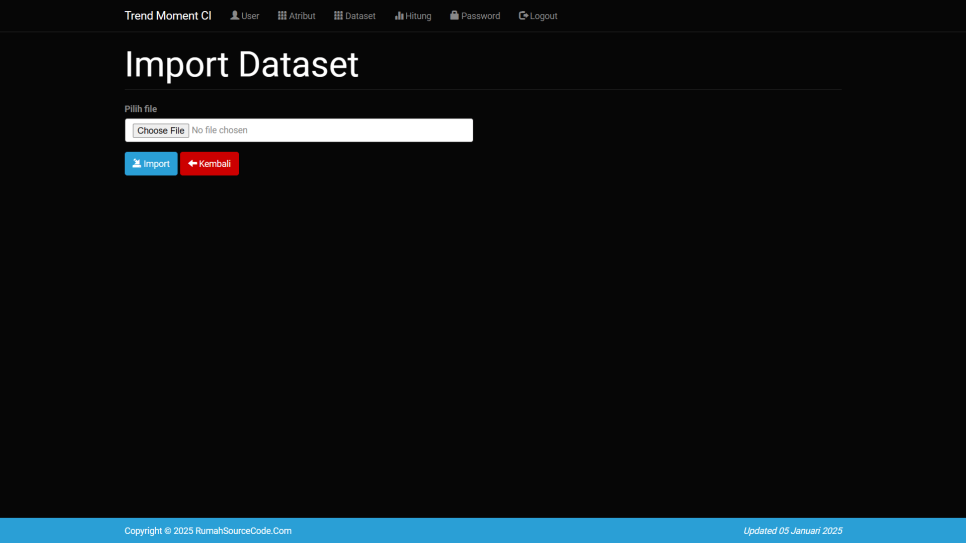Log out using Logout link

538,16
